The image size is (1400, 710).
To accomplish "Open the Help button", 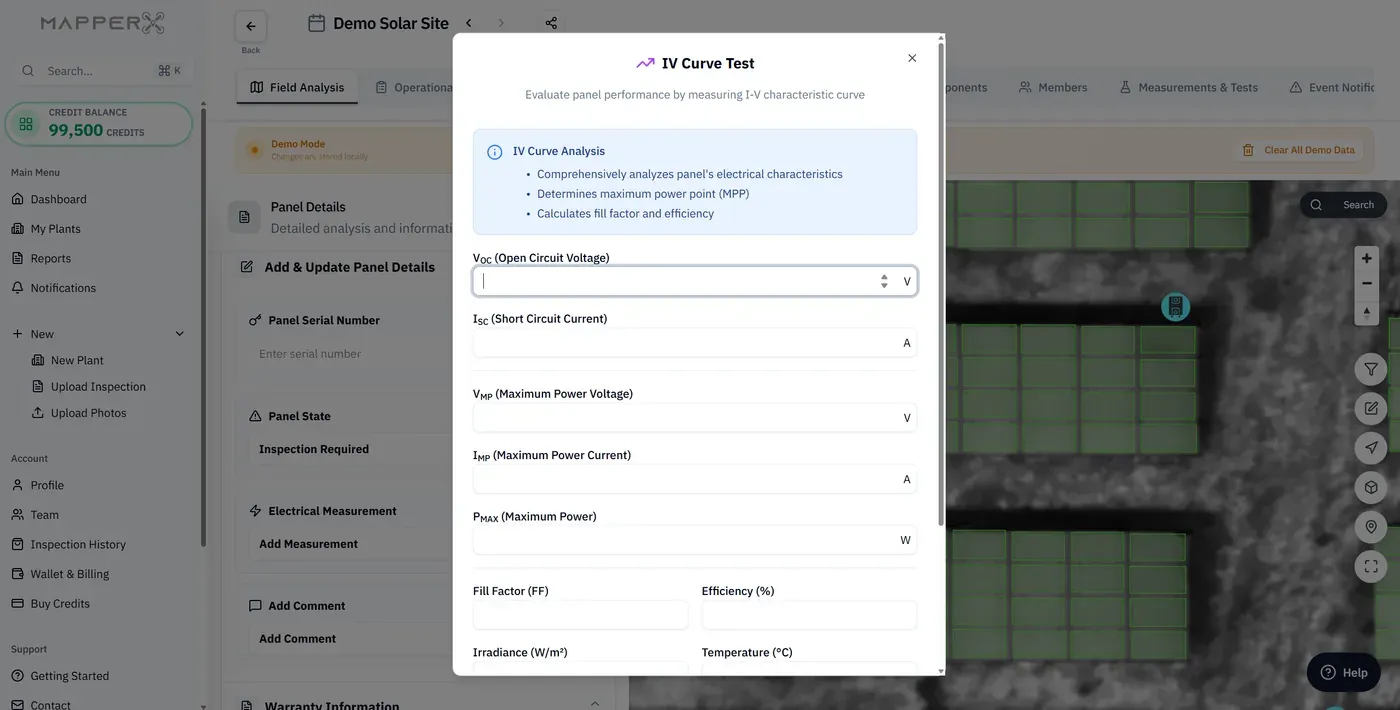I will [x=1344, y=672].
